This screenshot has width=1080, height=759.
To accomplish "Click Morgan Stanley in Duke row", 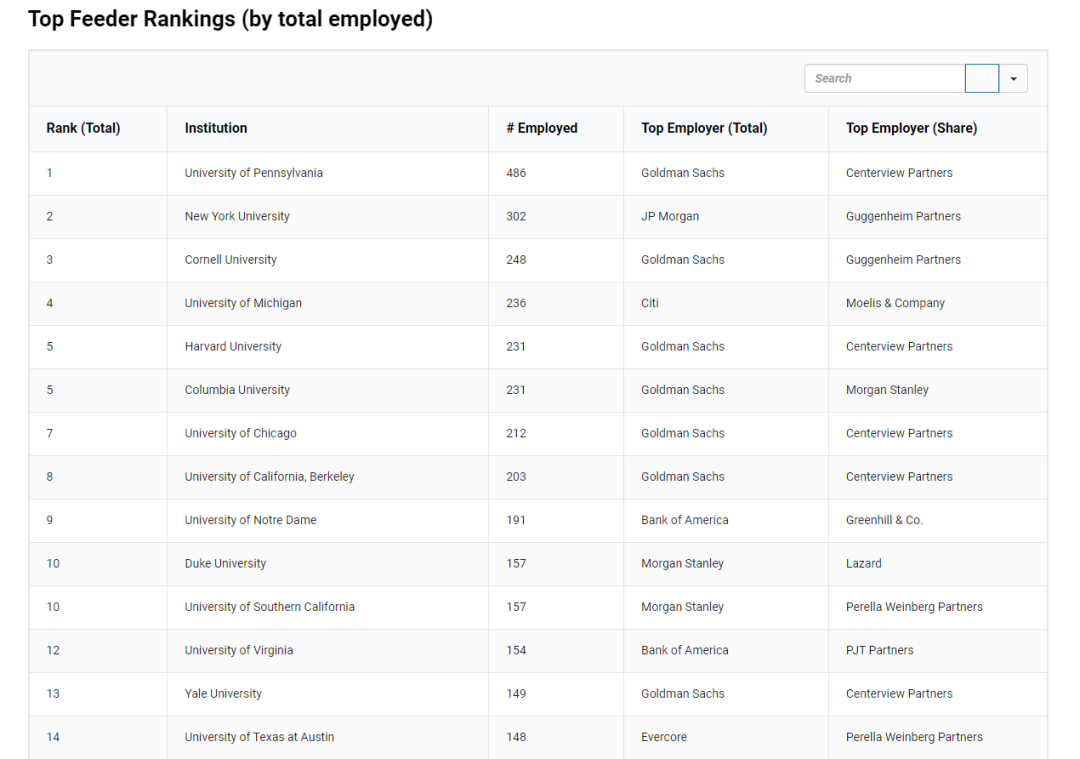I will click(x=683, y=563).
